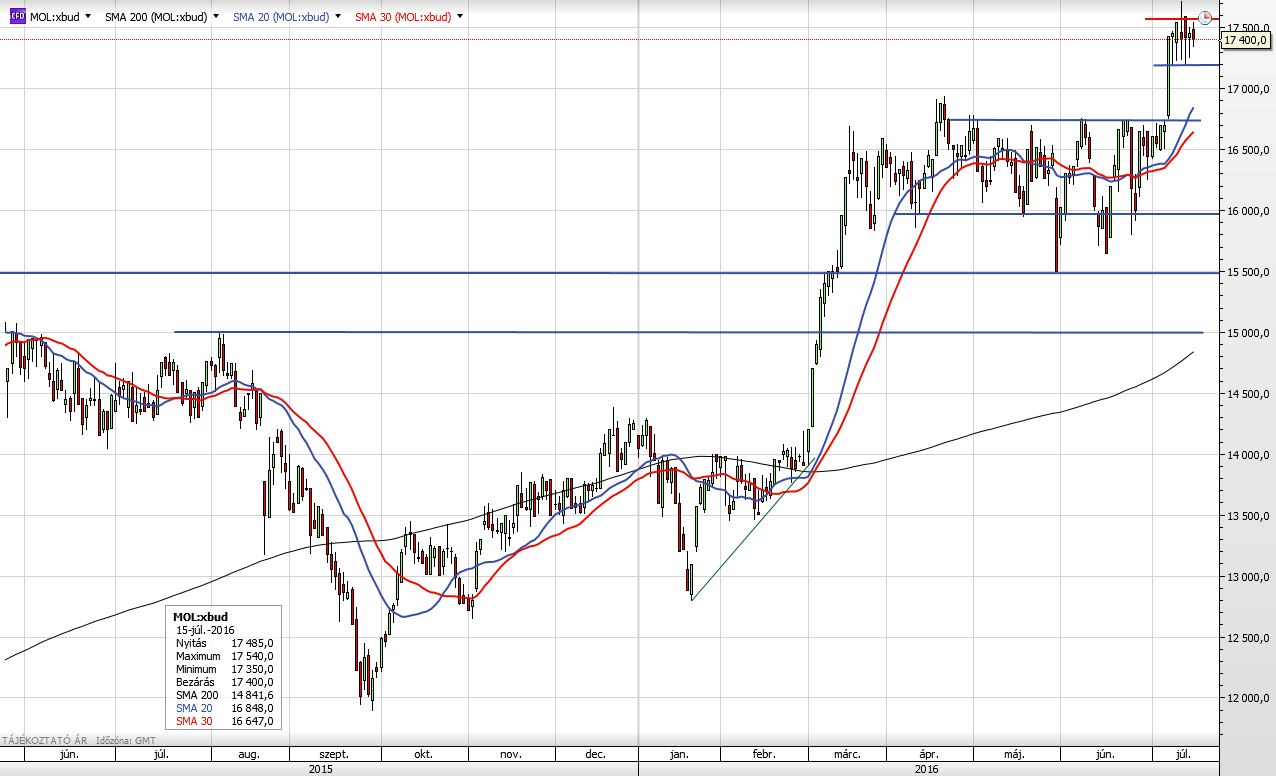The height and width of the screenshot is (776, 1276).
Task: Click the 14 000,0 price axis label
Action: [1247, 455]
